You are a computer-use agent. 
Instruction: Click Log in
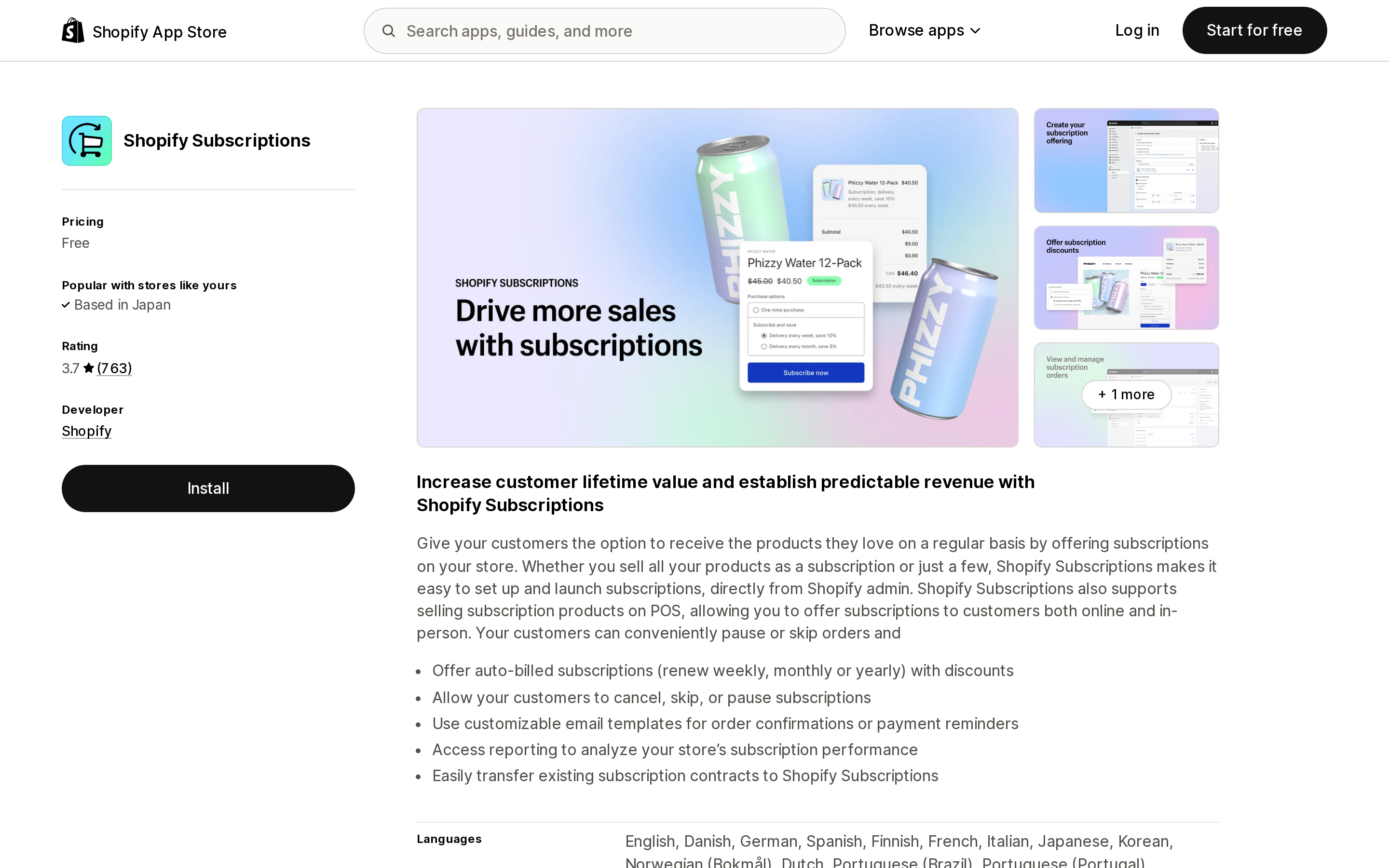tap(1137, 30)
